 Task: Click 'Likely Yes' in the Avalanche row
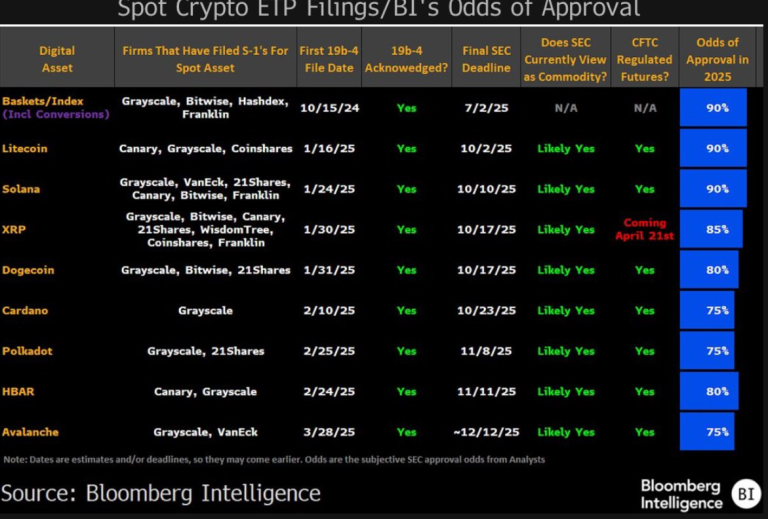(x=566, y=432)
